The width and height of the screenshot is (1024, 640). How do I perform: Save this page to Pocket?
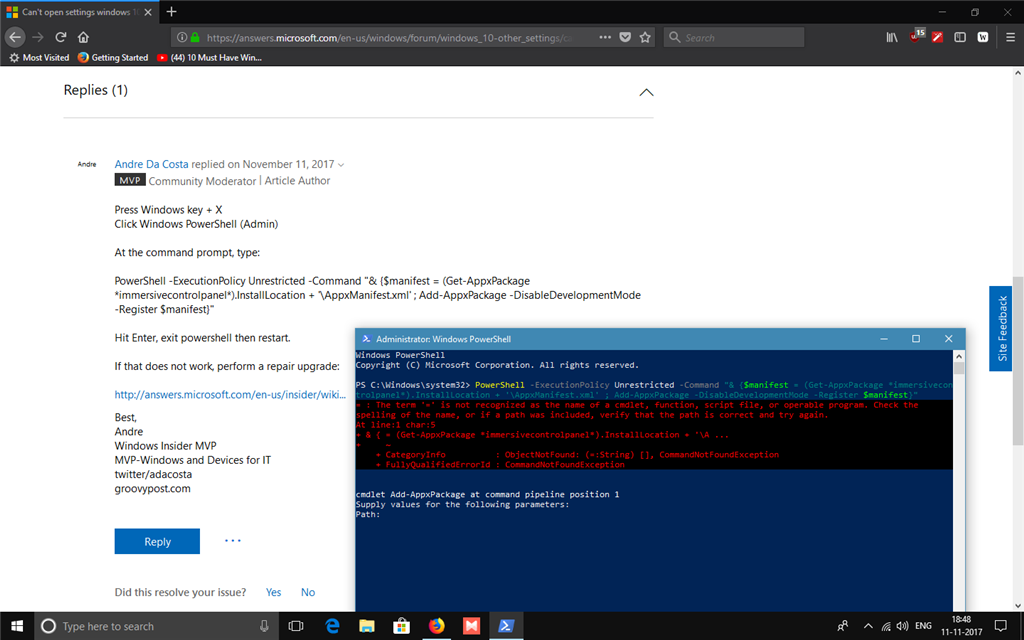click(625, 37)
